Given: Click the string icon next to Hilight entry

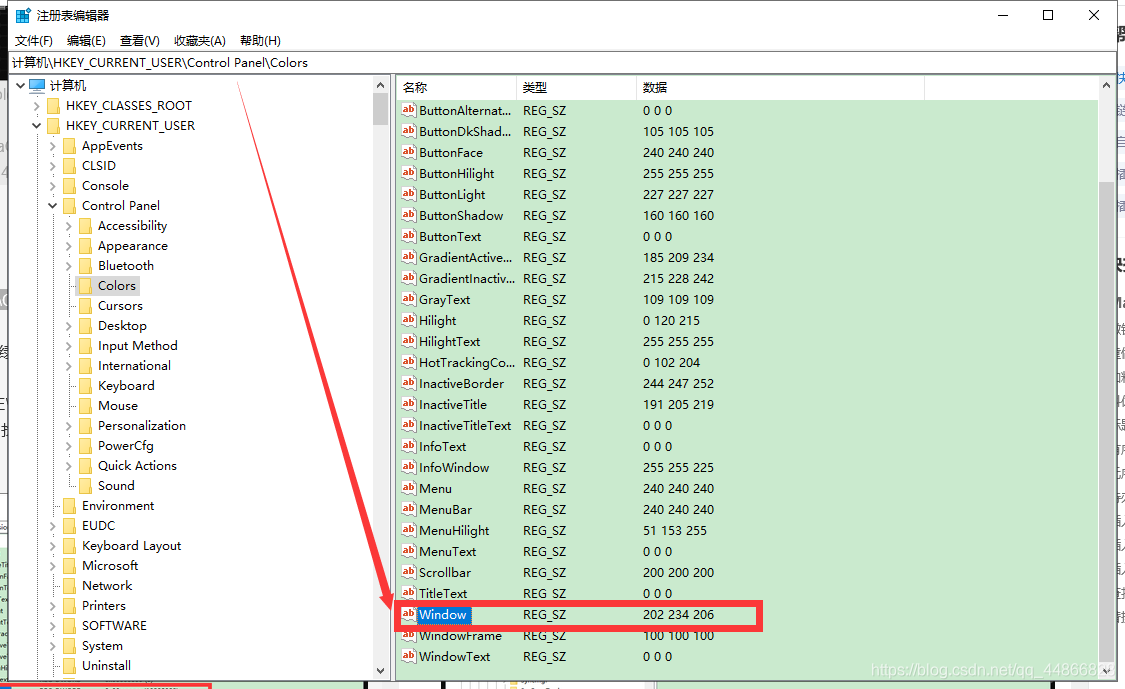Looking at the screenshot, I should 408,321.
